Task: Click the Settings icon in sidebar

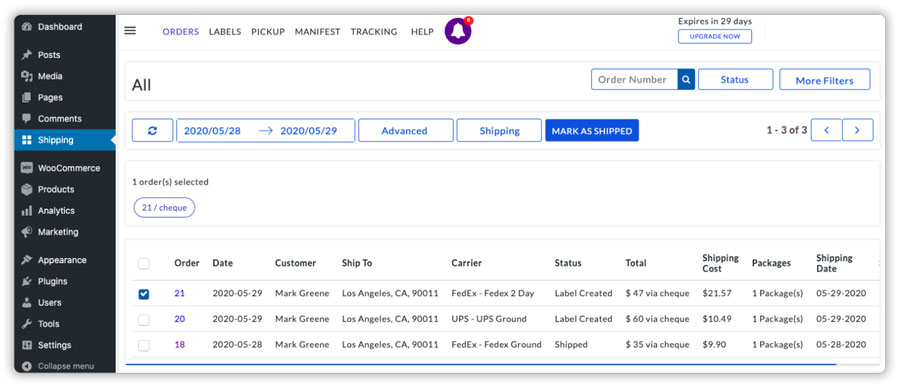Action: 26,345
